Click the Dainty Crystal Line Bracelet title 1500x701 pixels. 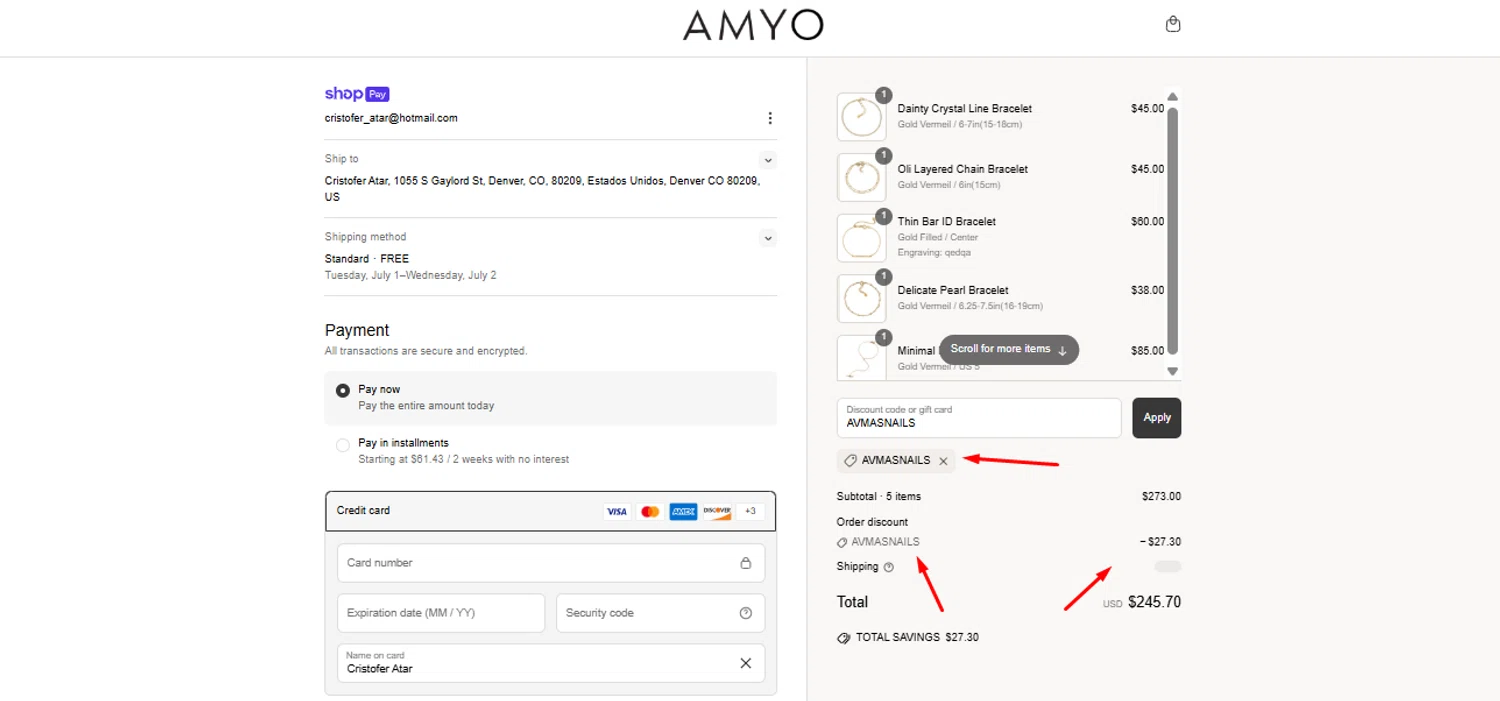(x=965, y=109)
